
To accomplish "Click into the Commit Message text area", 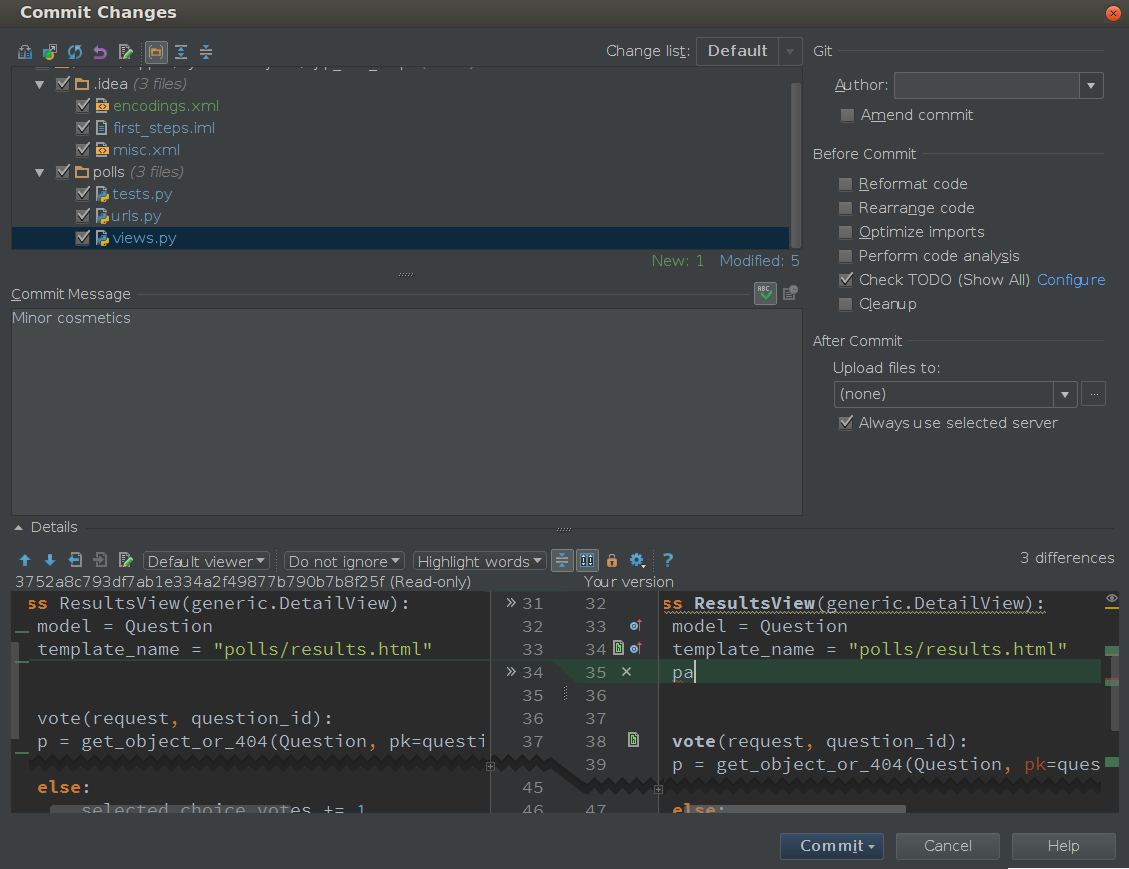I will [405, 410].
